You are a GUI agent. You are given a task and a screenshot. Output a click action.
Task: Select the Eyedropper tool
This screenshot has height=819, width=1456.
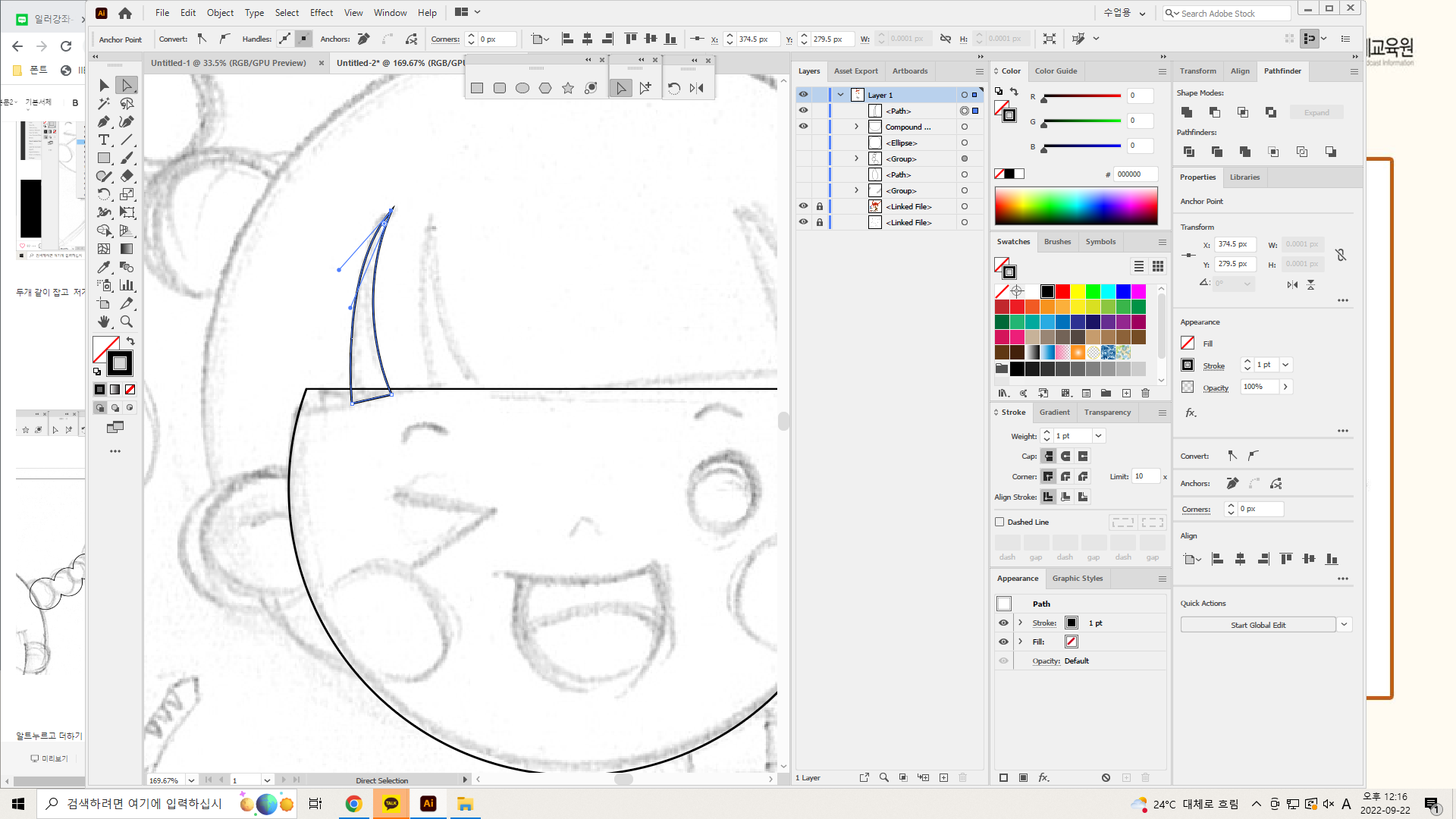(x=104, y=267)
